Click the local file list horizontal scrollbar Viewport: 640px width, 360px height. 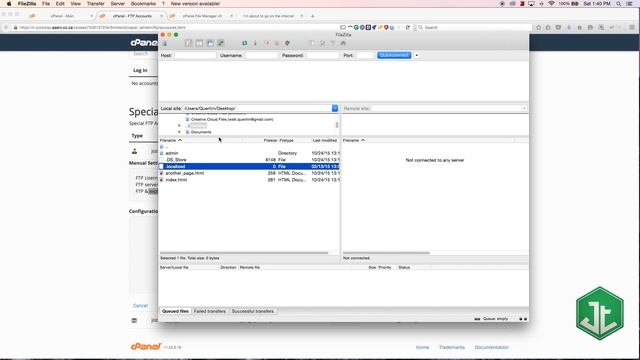pyautogui.click(x=244, y=253)
